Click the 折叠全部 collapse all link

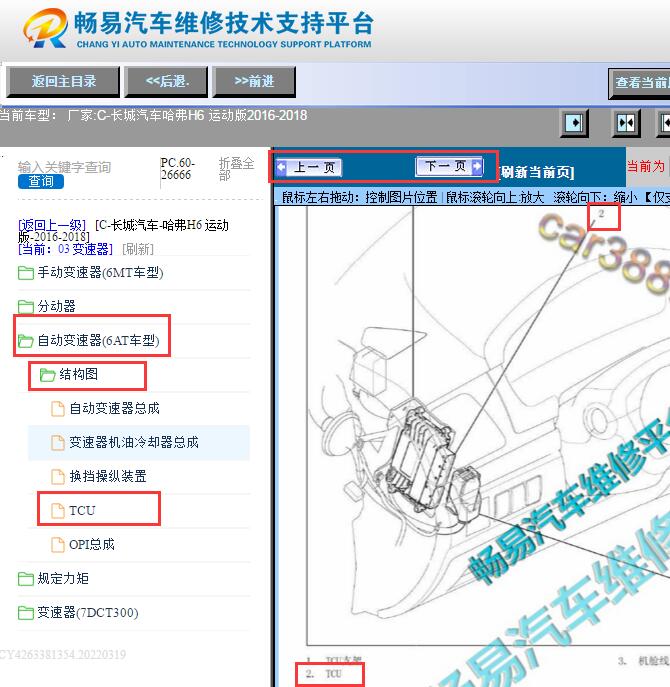[236, 169]
